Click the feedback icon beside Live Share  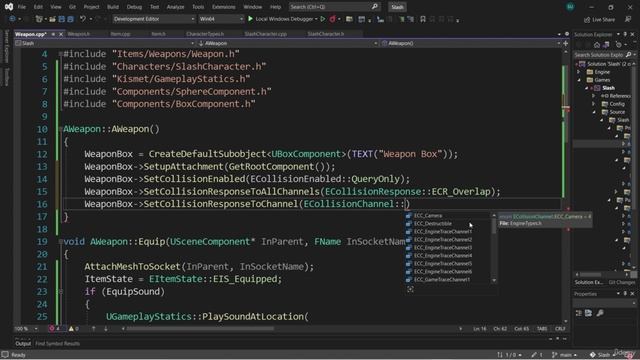click(x=628, y=19)
